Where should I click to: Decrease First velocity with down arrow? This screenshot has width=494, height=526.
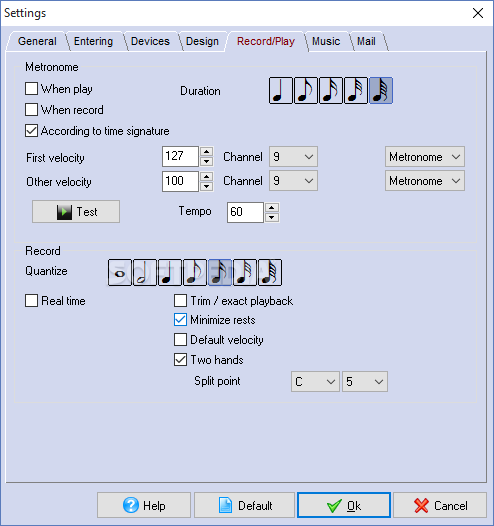(x=207, y=162)
